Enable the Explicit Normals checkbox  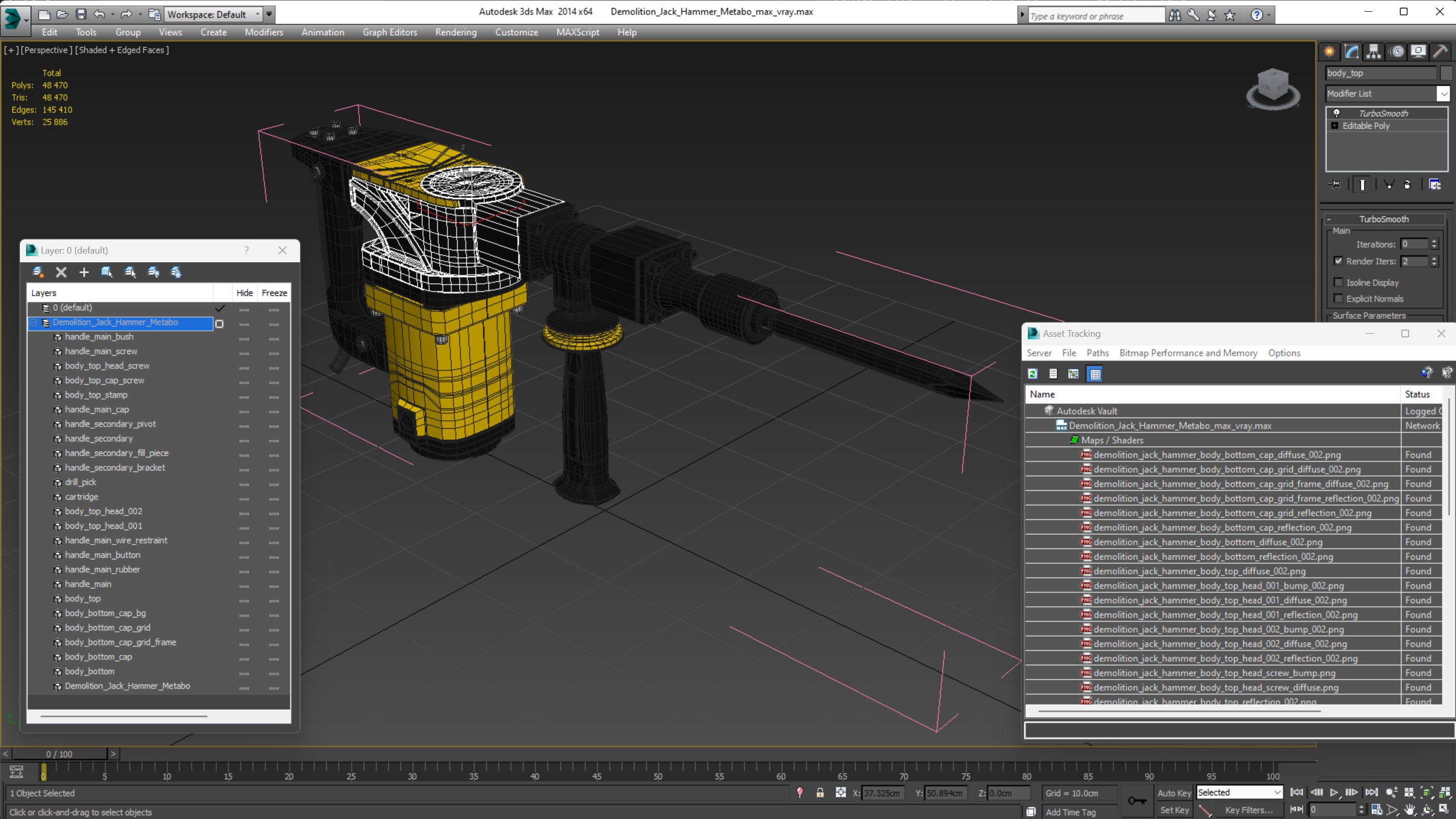(1338, 298)
